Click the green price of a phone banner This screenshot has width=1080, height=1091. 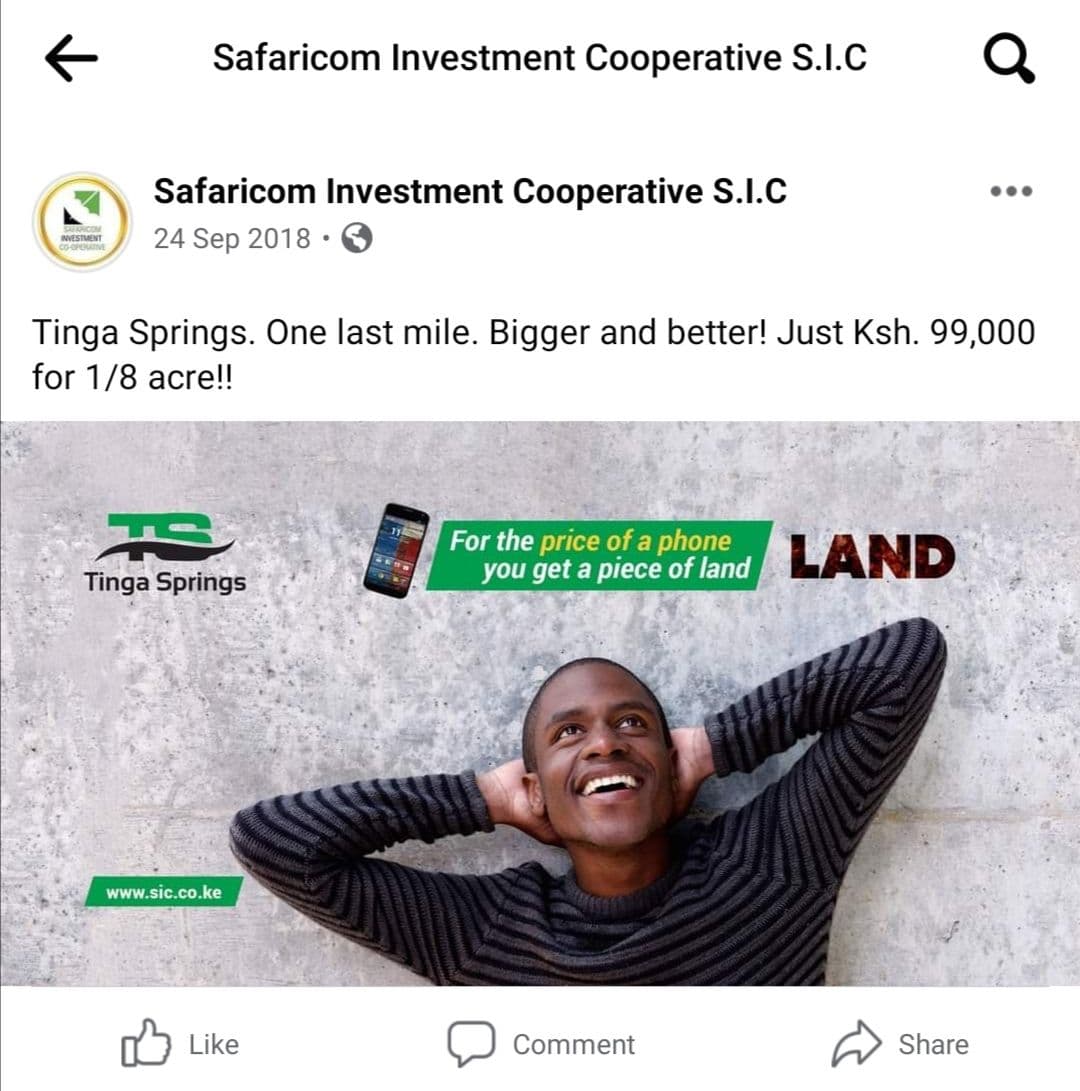(600, 555)
